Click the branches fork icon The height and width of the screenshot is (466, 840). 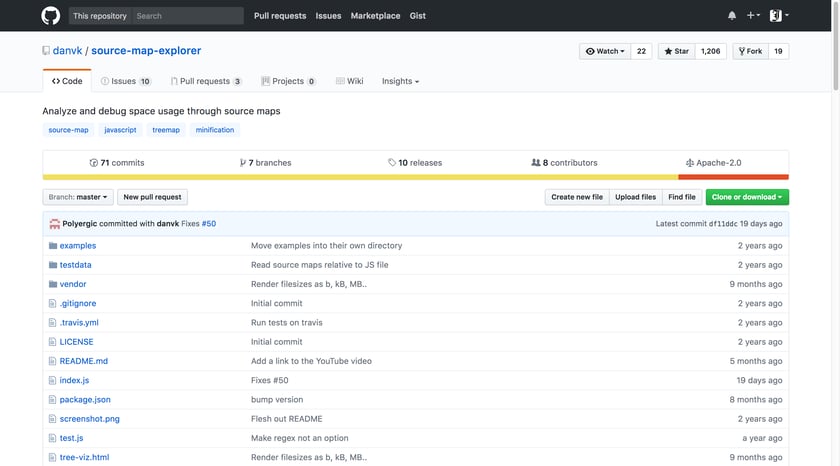pyautogui.click(x=243, y=163)
